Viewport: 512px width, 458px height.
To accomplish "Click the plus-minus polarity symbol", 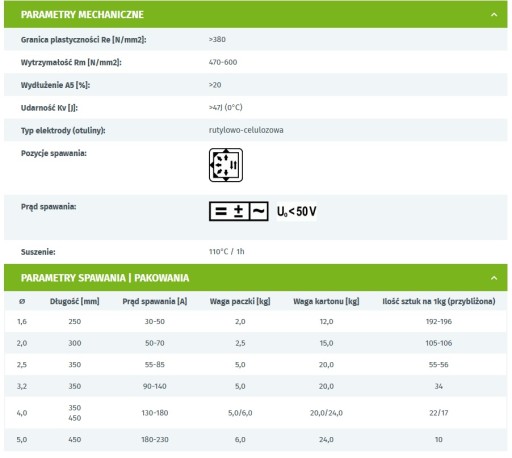I will pyautogui.click(x=238, y=211).
